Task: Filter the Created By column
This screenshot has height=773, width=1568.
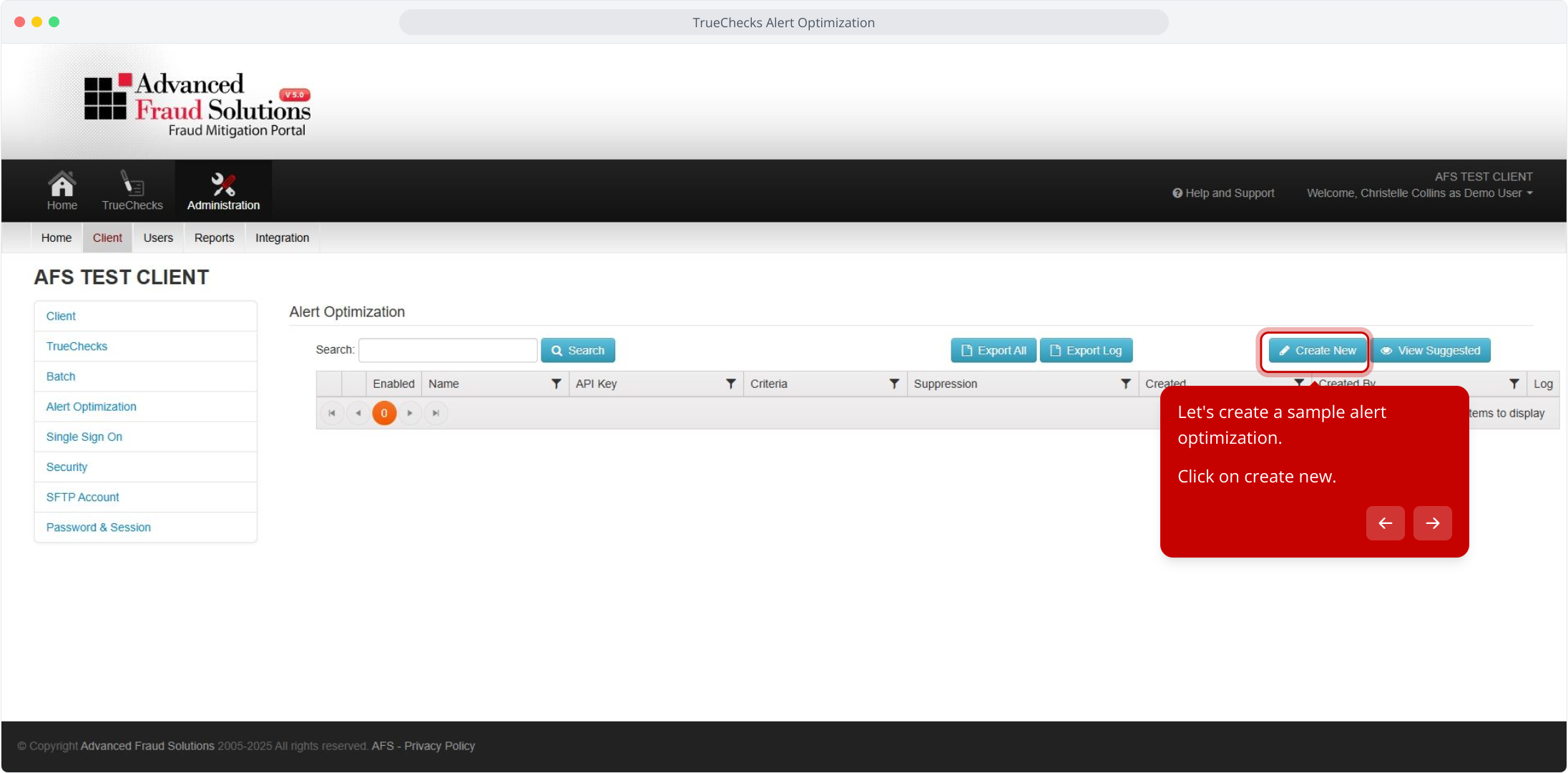Action: click(x=1514, y=384)
